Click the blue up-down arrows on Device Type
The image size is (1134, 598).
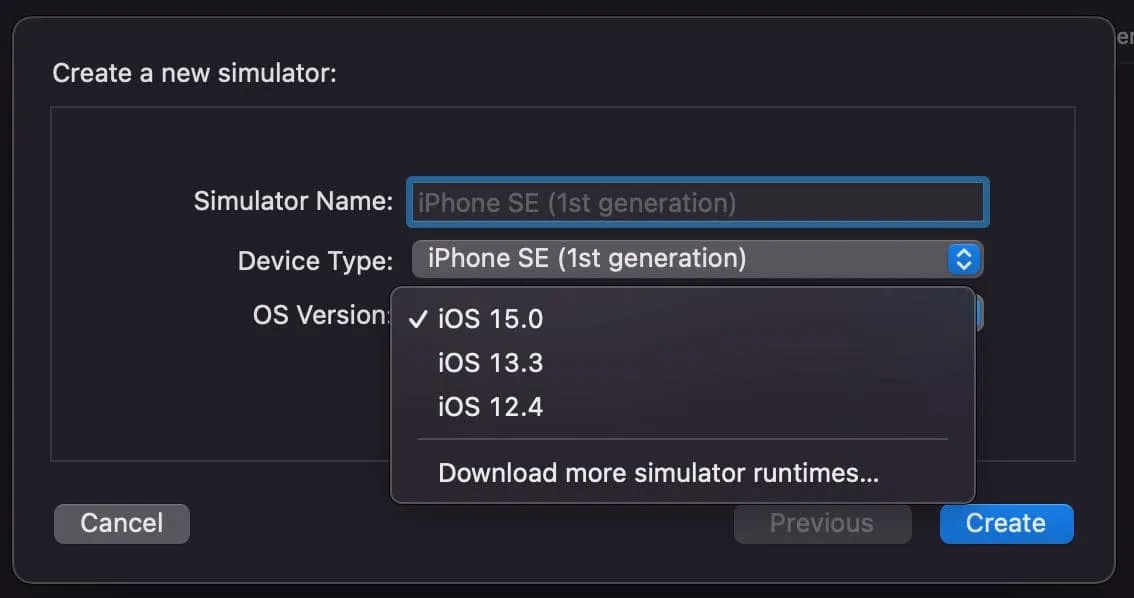click(x=964, y=260)
